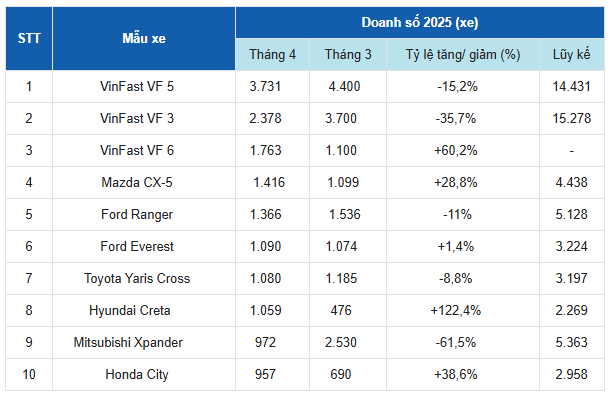Click the Lũy kế column header
Screen dimensions: 612x408
[x=570, y=54]
